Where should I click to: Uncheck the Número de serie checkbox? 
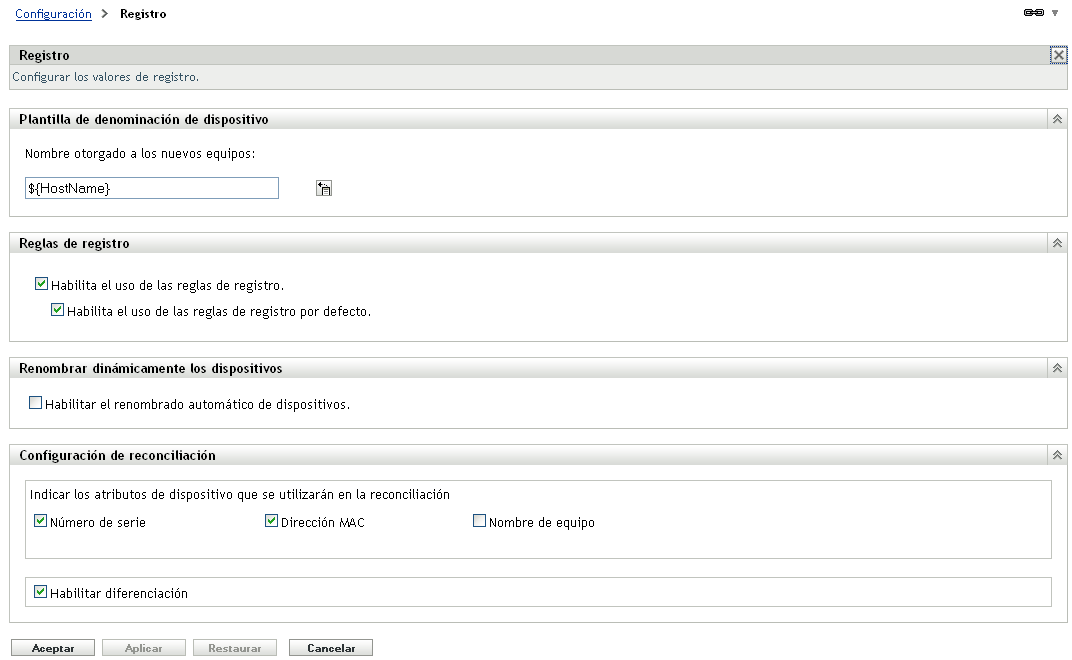pos(40,521)
